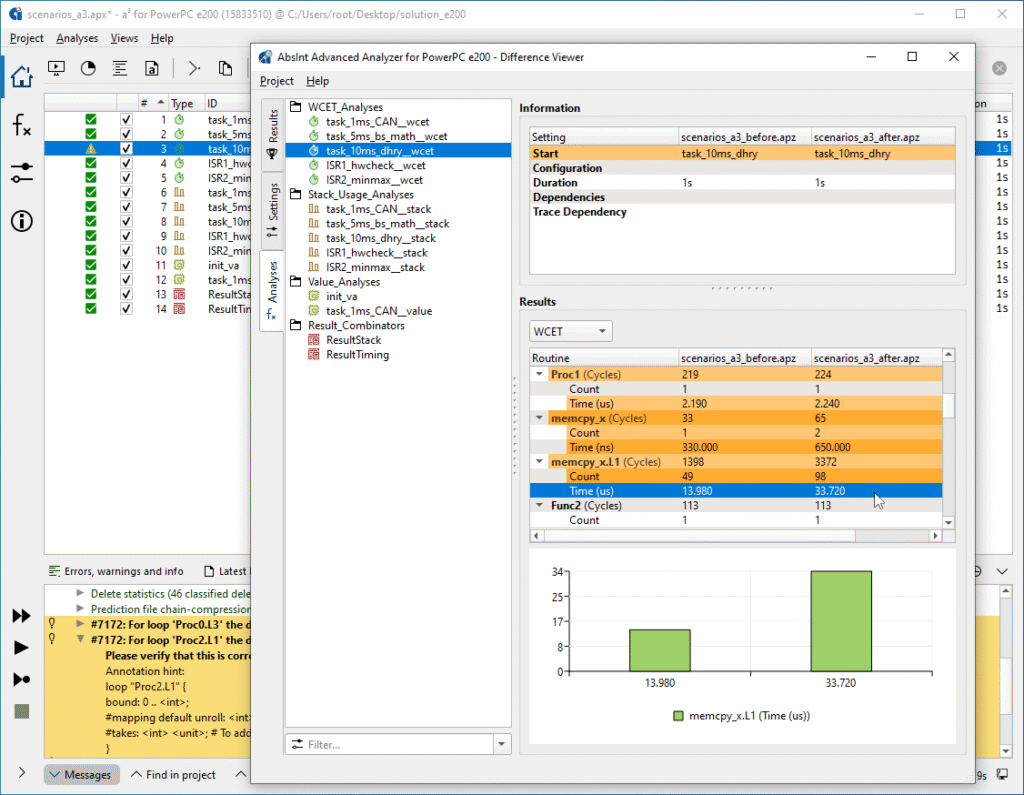Click the arrow chevron toolbar icon
Viewport: 1024px width, 795px height.
pos(194,68)
